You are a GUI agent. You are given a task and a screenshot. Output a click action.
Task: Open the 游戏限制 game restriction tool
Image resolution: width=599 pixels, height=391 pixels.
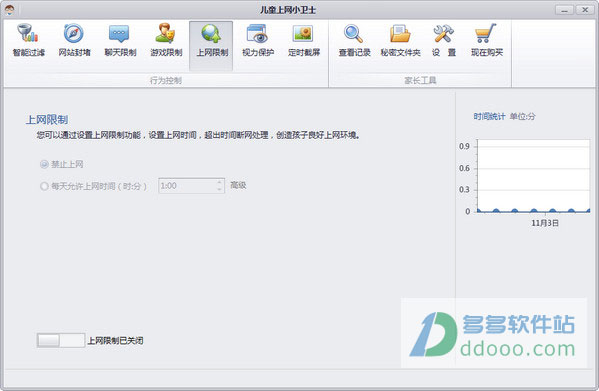166,40
